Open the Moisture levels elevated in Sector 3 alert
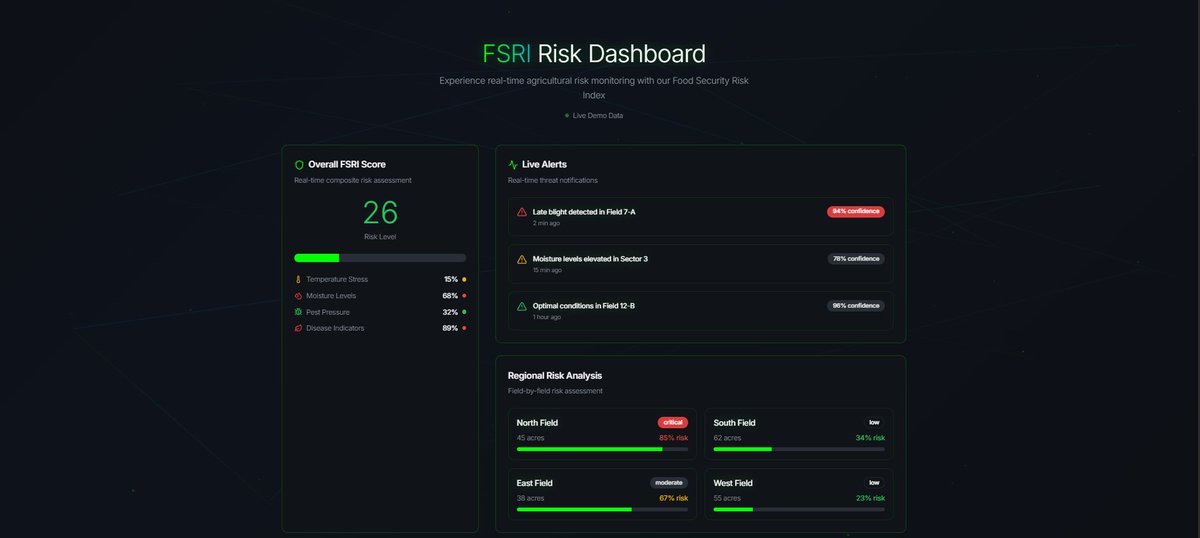 701,263
